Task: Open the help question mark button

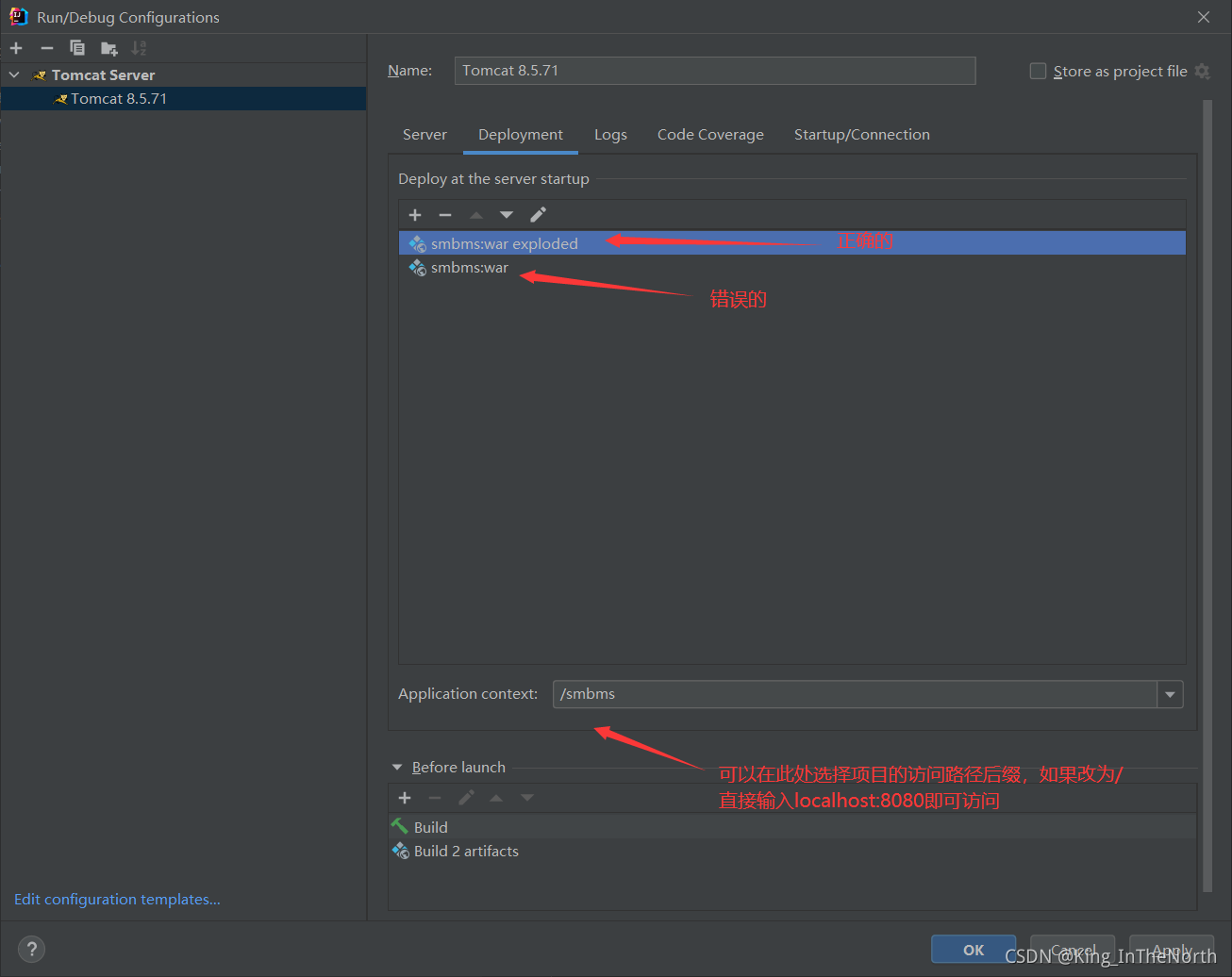Action: pyautogui.click(x=31, y=950)
